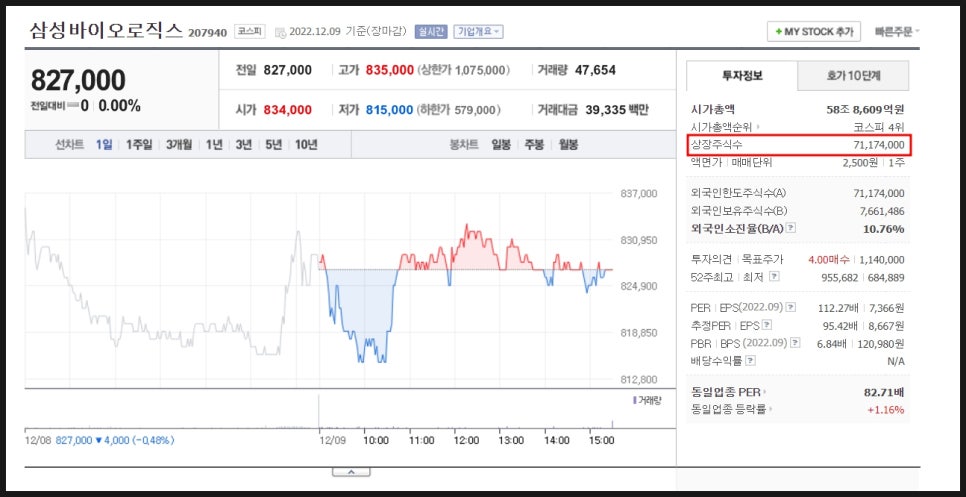Click the stock code 207940
This screenshot has width=966, height=497.
coord(208,33)
